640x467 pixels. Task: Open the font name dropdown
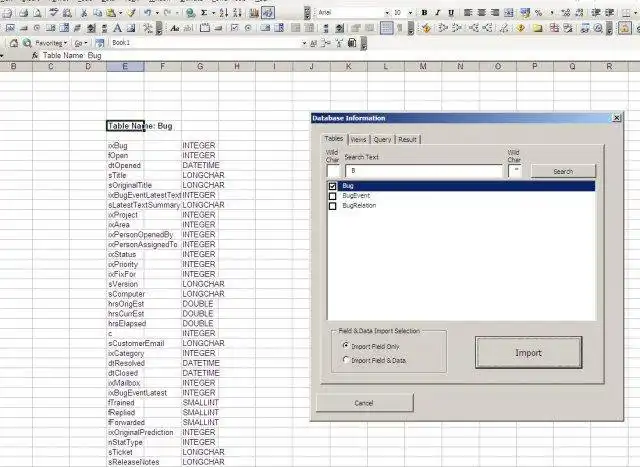387,13
